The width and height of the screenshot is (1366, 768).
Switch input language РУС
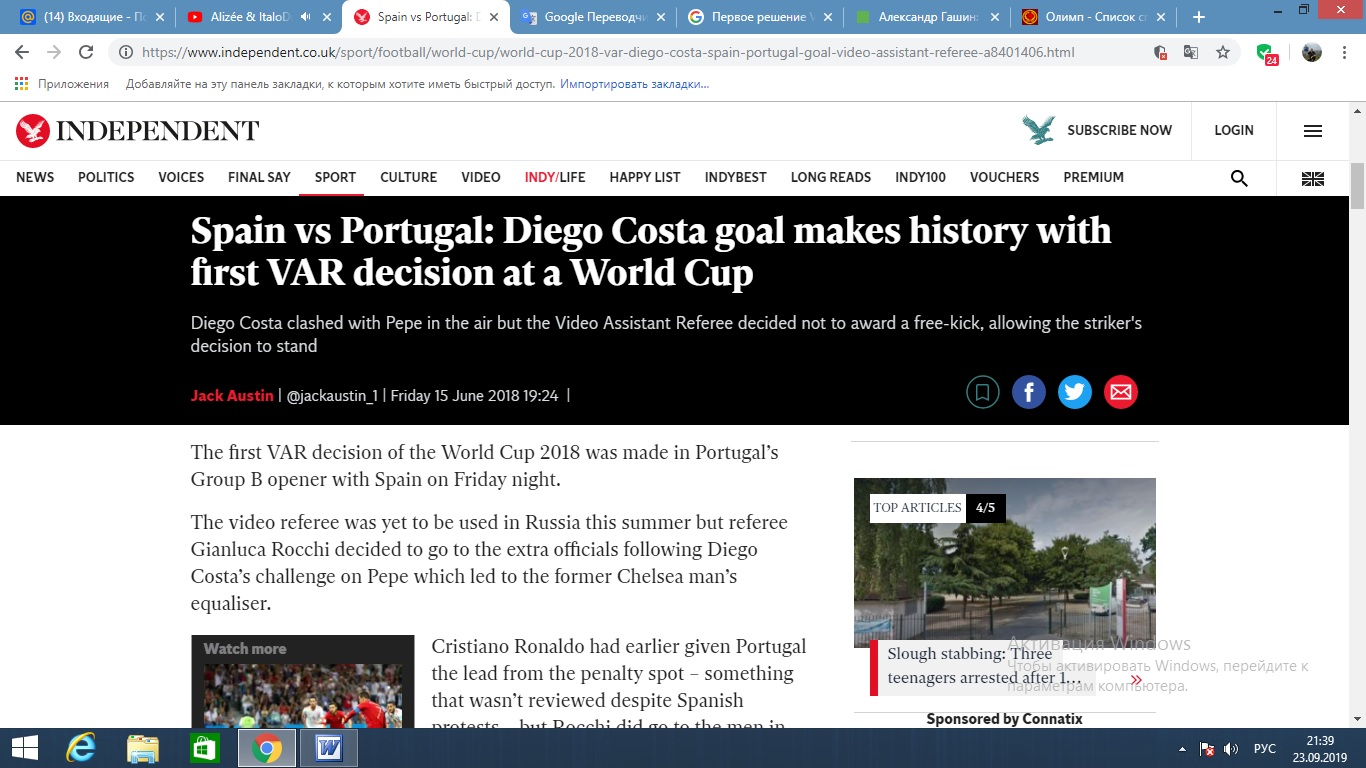point(1265,749)
